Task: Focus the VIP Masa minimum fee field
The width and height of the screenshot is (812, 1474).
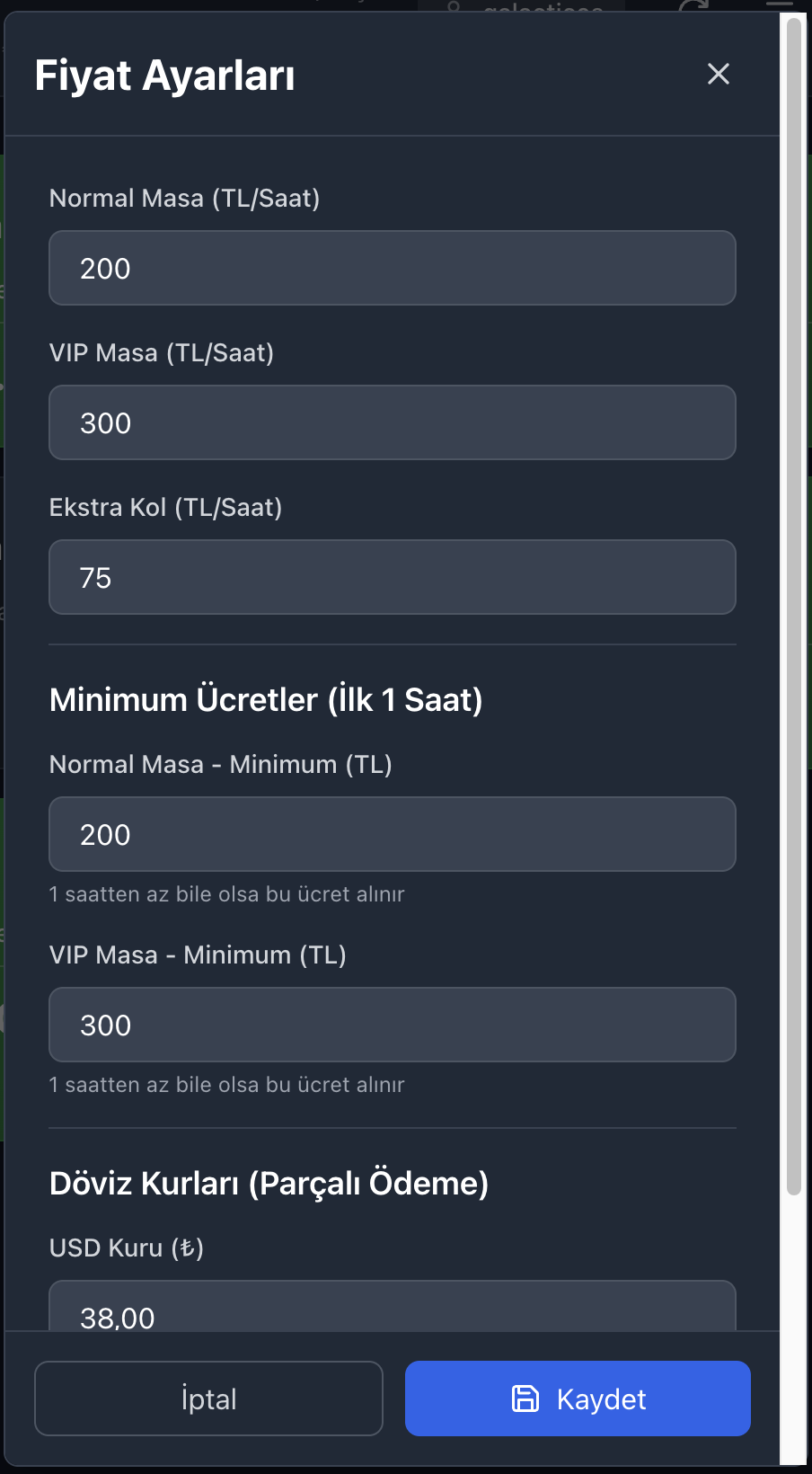Action: 393,1025
